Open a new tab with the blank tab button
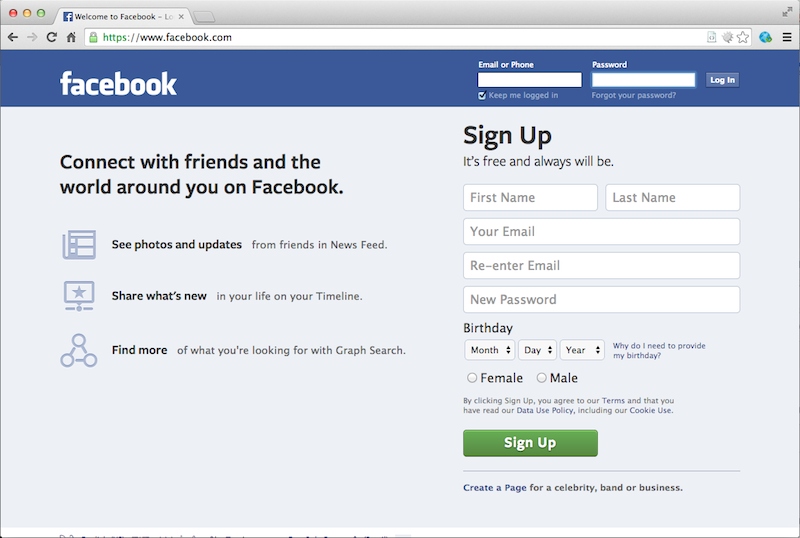Screen dimensions: 800x538 [x=205, y=17]
